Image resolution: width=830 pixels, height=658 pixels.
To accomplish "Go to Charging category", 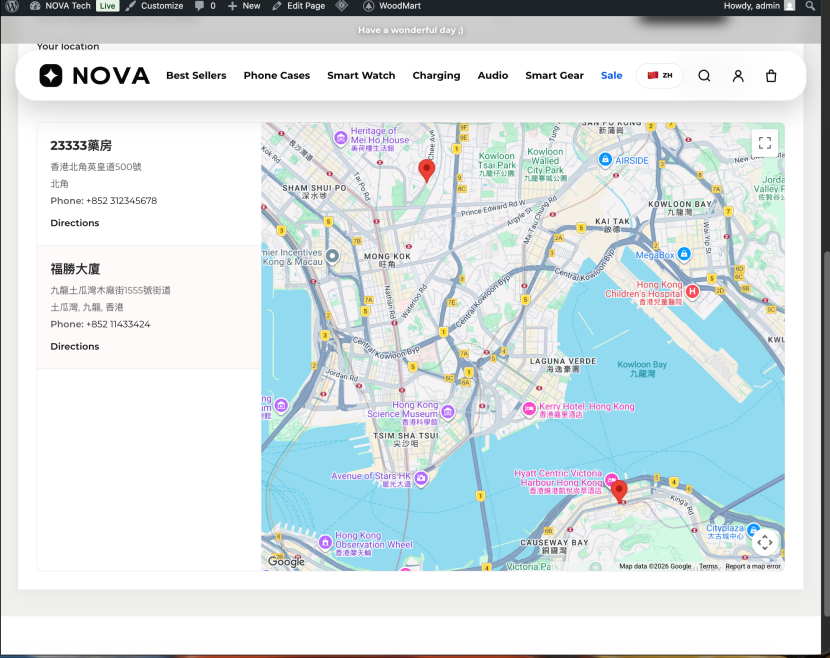I will pyautogui.click(x=436, y=76).
